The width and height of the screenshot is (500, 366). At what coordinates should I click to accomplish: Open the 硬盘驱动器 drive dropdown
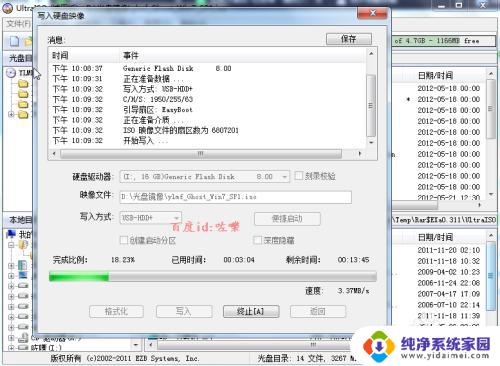(284, 177)
